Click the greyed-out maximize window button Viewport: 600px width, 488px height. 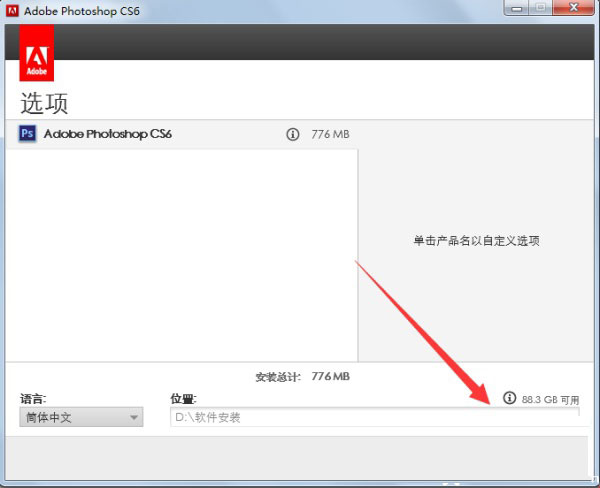pos(540,8)
